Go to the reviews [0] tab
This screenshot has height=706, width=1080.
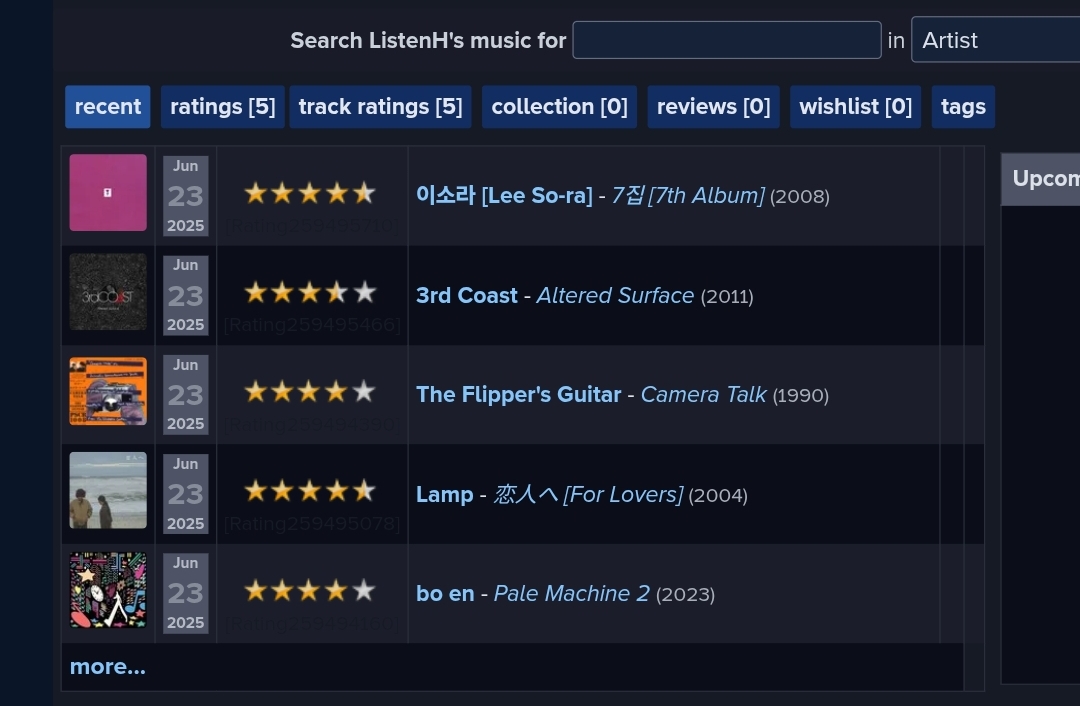(x=714, y=107)
